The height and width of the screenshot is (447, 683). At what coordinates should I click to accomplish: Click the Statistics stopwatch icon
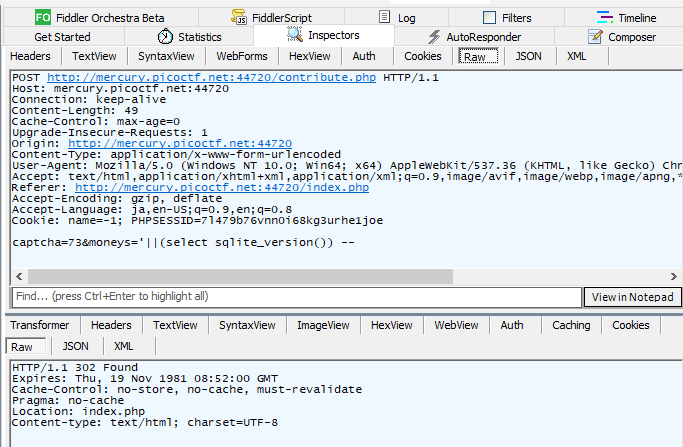pyautogui.click(x=165, y=36)
